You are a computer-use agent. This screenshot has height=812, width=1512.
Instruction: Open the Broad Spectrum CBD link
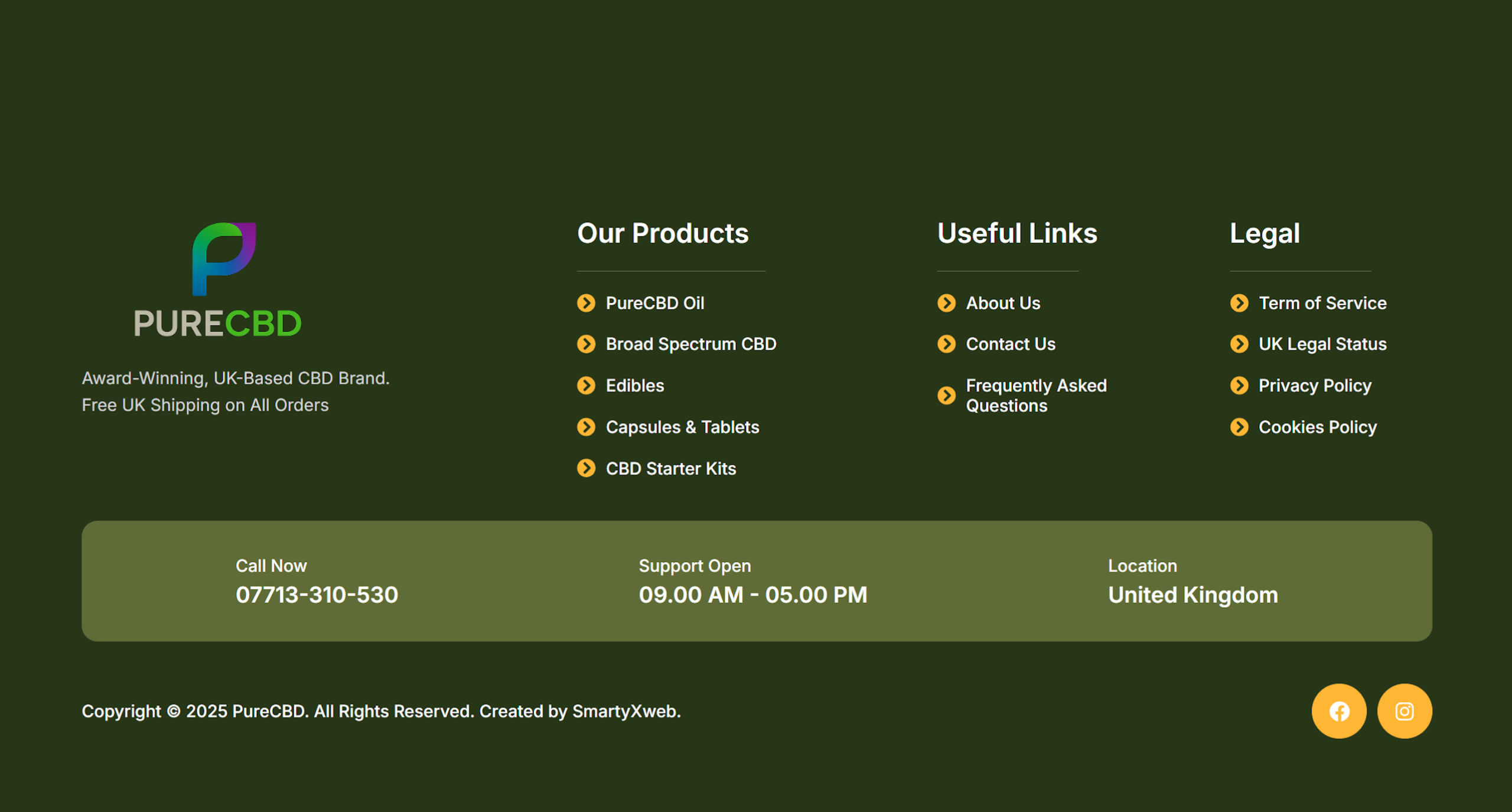tap(691, 344)
